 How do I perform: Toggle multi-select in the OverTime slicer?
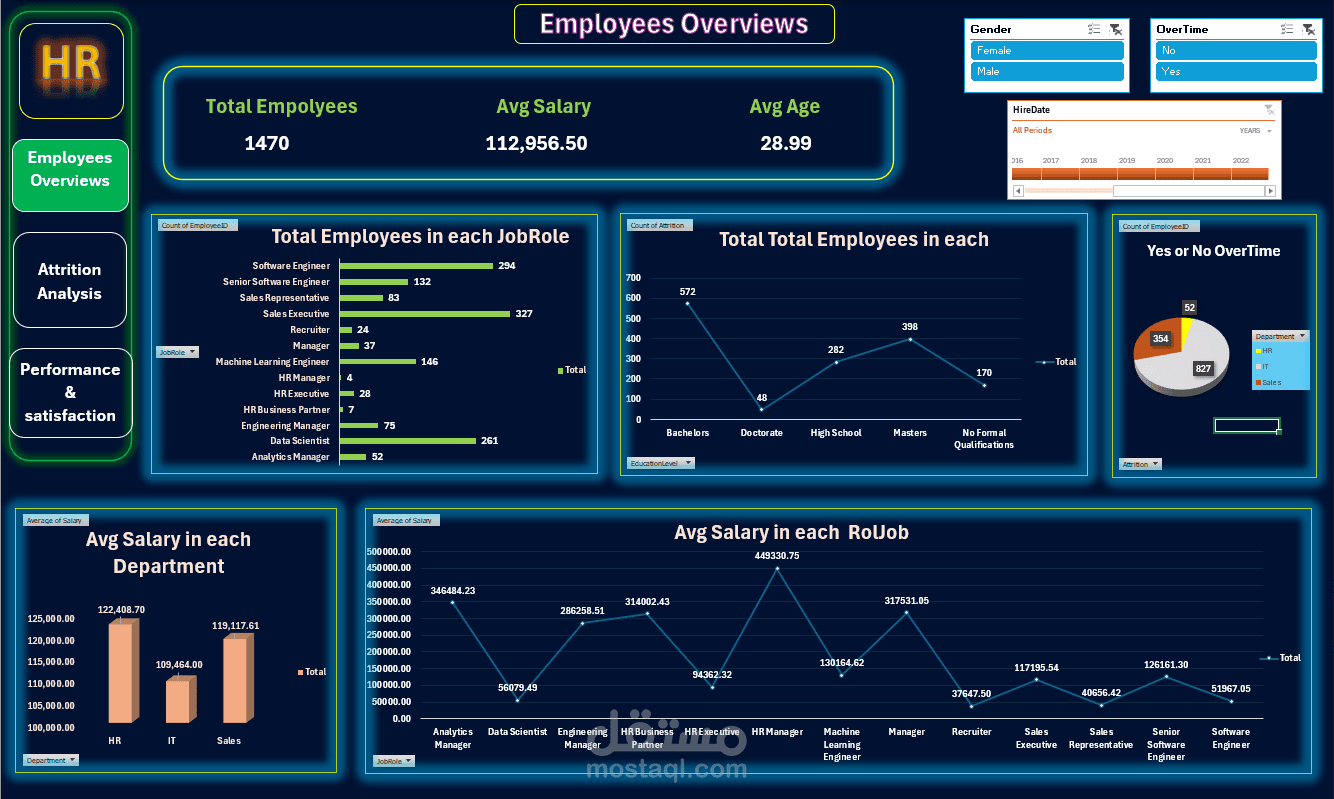coord(1287,30)
